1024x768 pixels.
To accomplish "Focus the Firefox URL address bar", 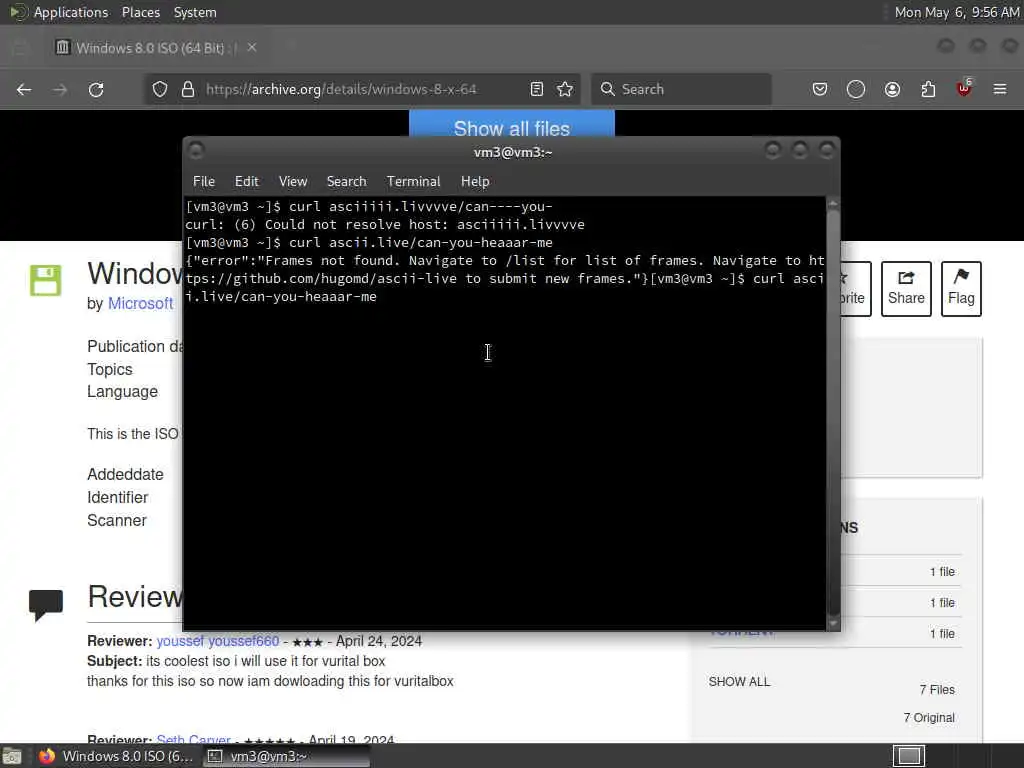I will click(x=362, y=89).
